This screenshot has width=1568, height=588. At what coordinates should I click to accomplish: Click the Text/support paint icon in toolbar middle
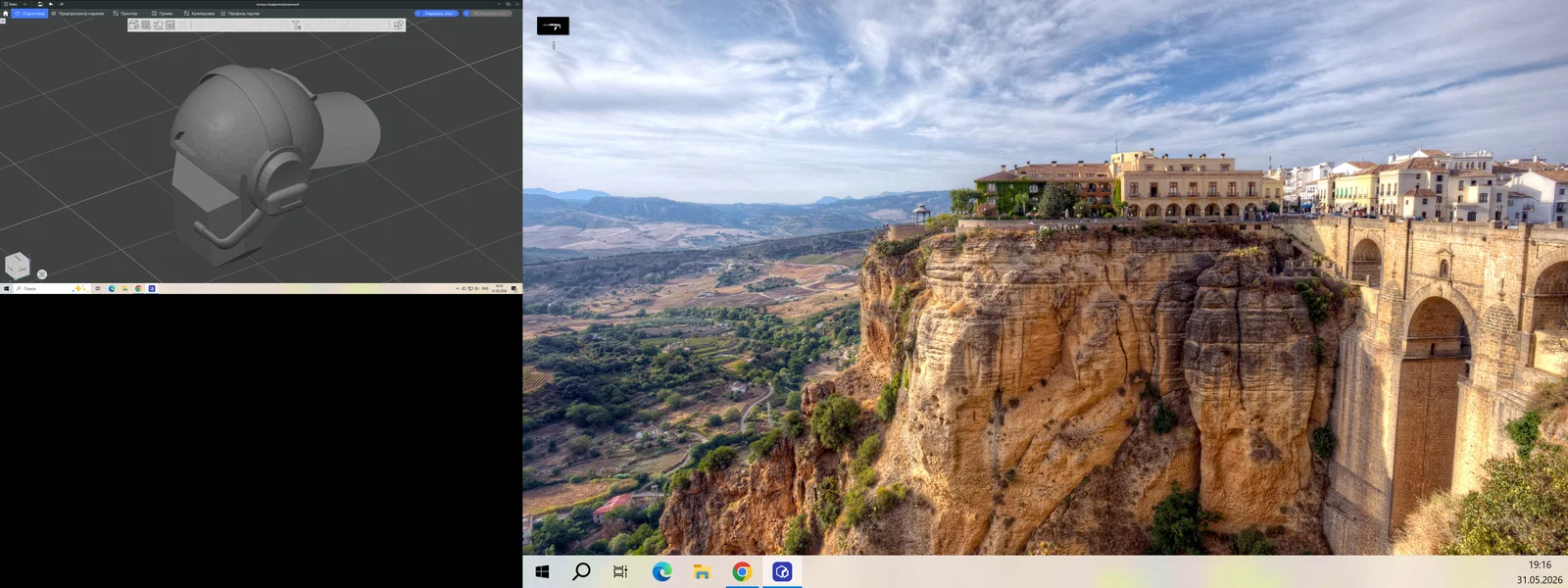(x=297, y=24)
